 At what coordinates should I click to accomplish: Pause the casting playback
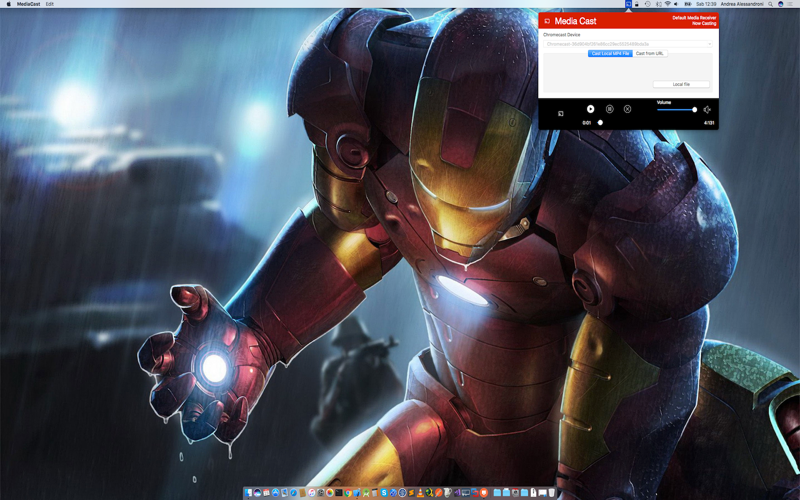click(609, 109)
